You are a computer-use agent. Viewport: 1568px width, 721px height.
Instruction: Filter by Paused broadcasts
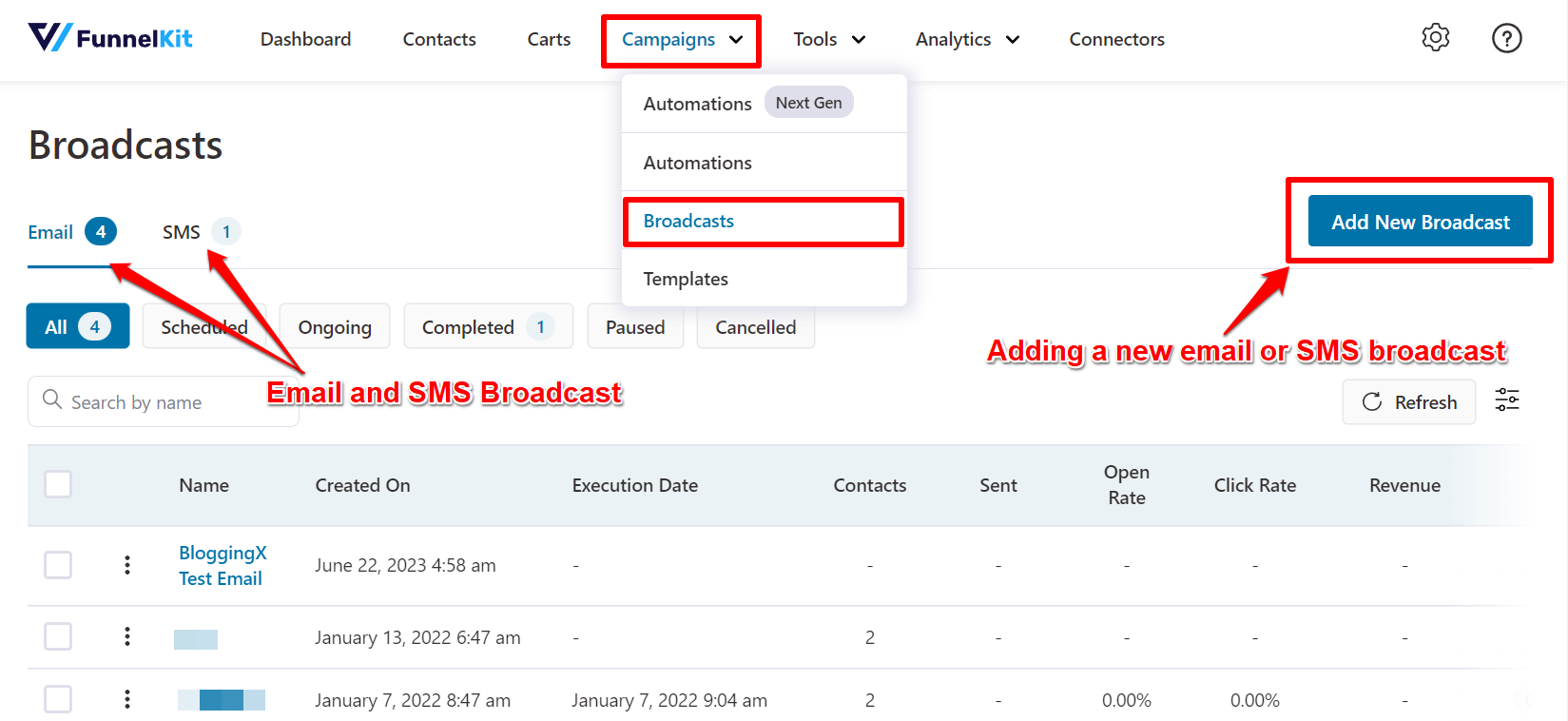coord(635,326)
